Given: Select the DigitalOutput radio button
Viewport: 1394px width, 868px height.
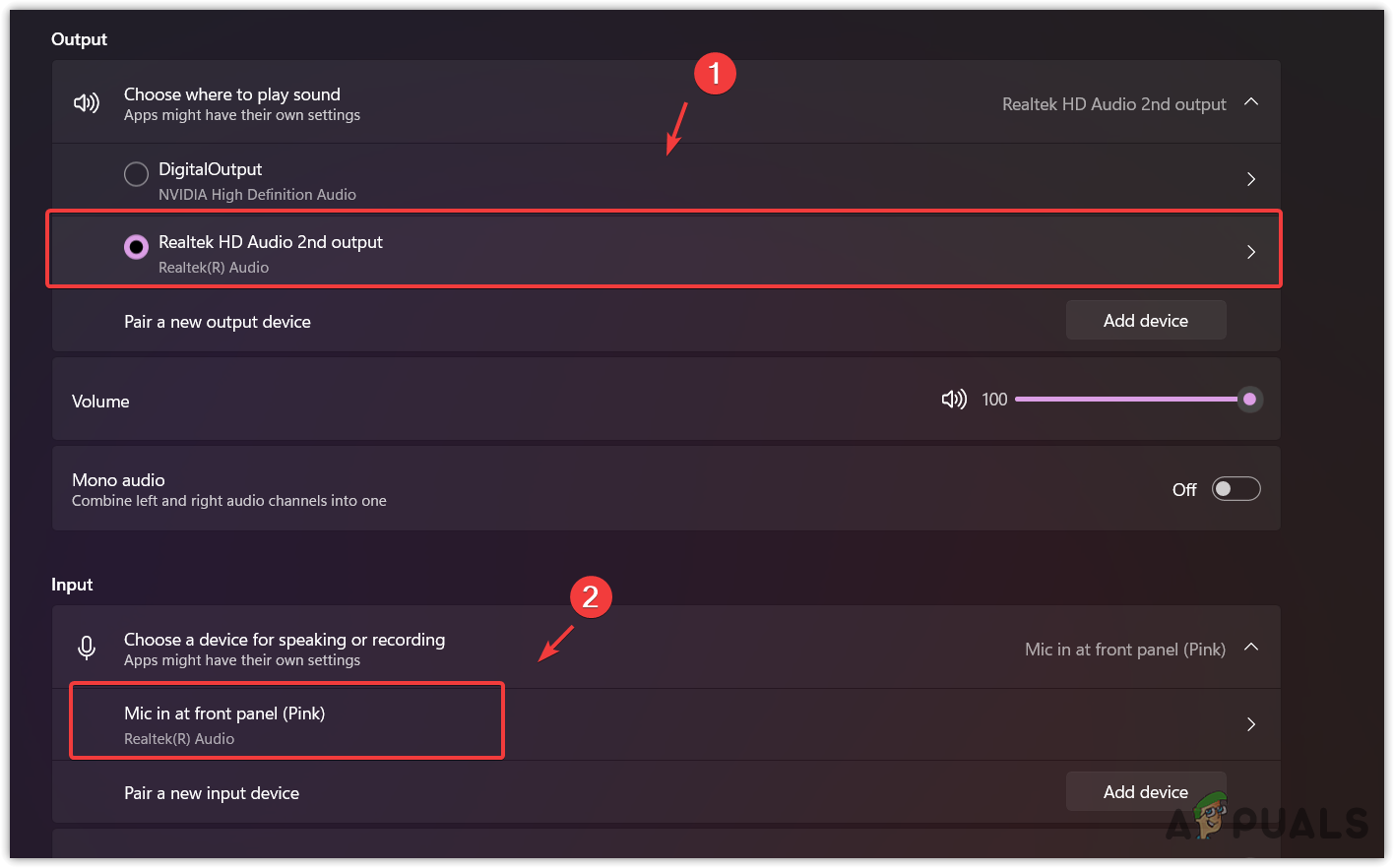Looking at the screenshot, I should click(x=136, y=174).
